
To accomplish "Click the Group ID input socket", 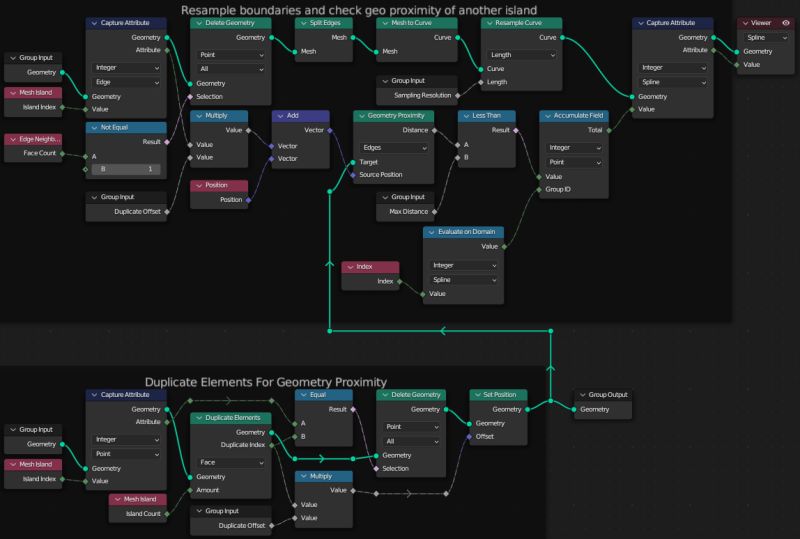I will [539, 189].
